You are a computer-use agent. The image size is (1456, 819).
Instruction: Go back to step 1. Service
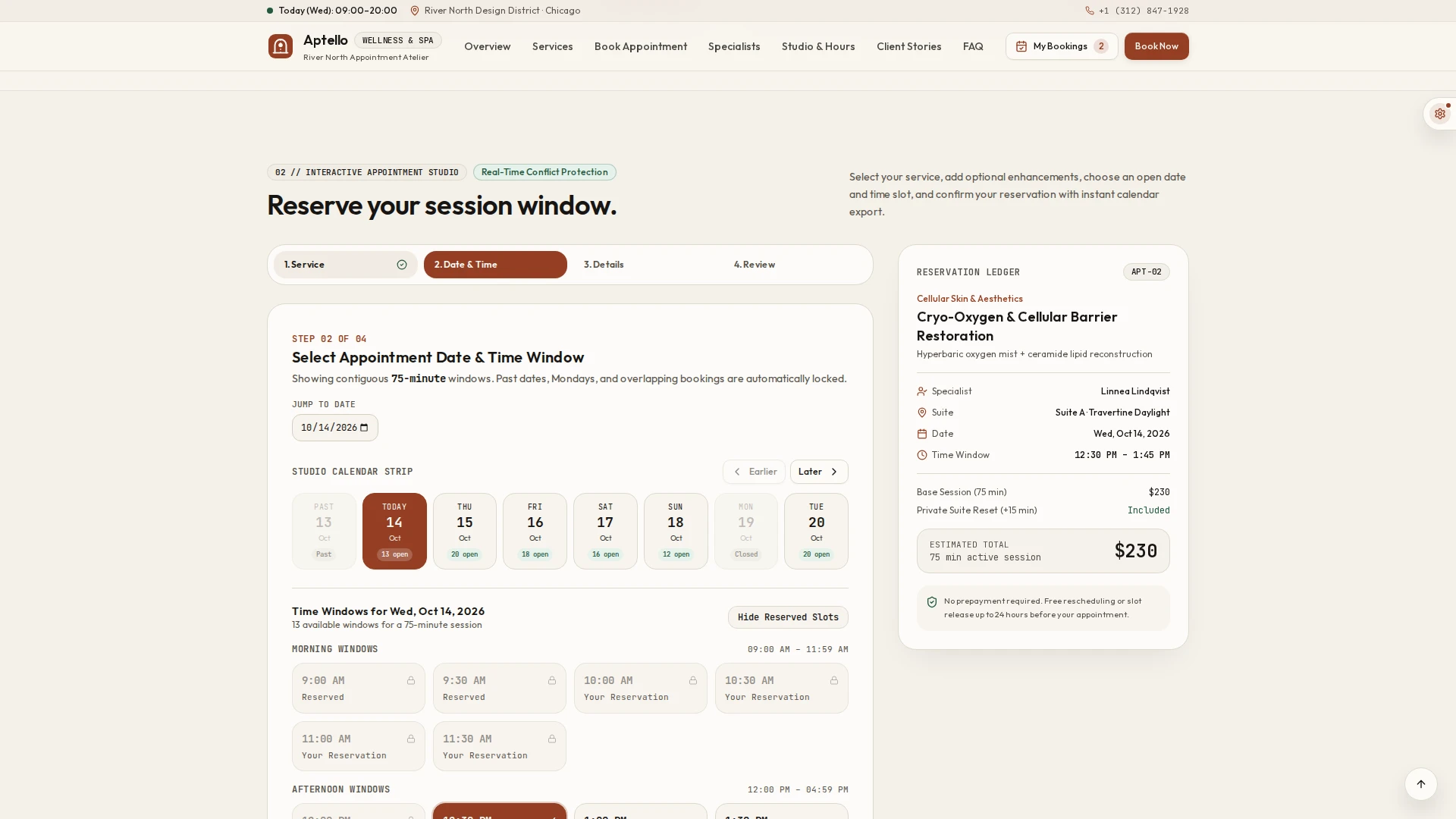(x=346, y=265)
